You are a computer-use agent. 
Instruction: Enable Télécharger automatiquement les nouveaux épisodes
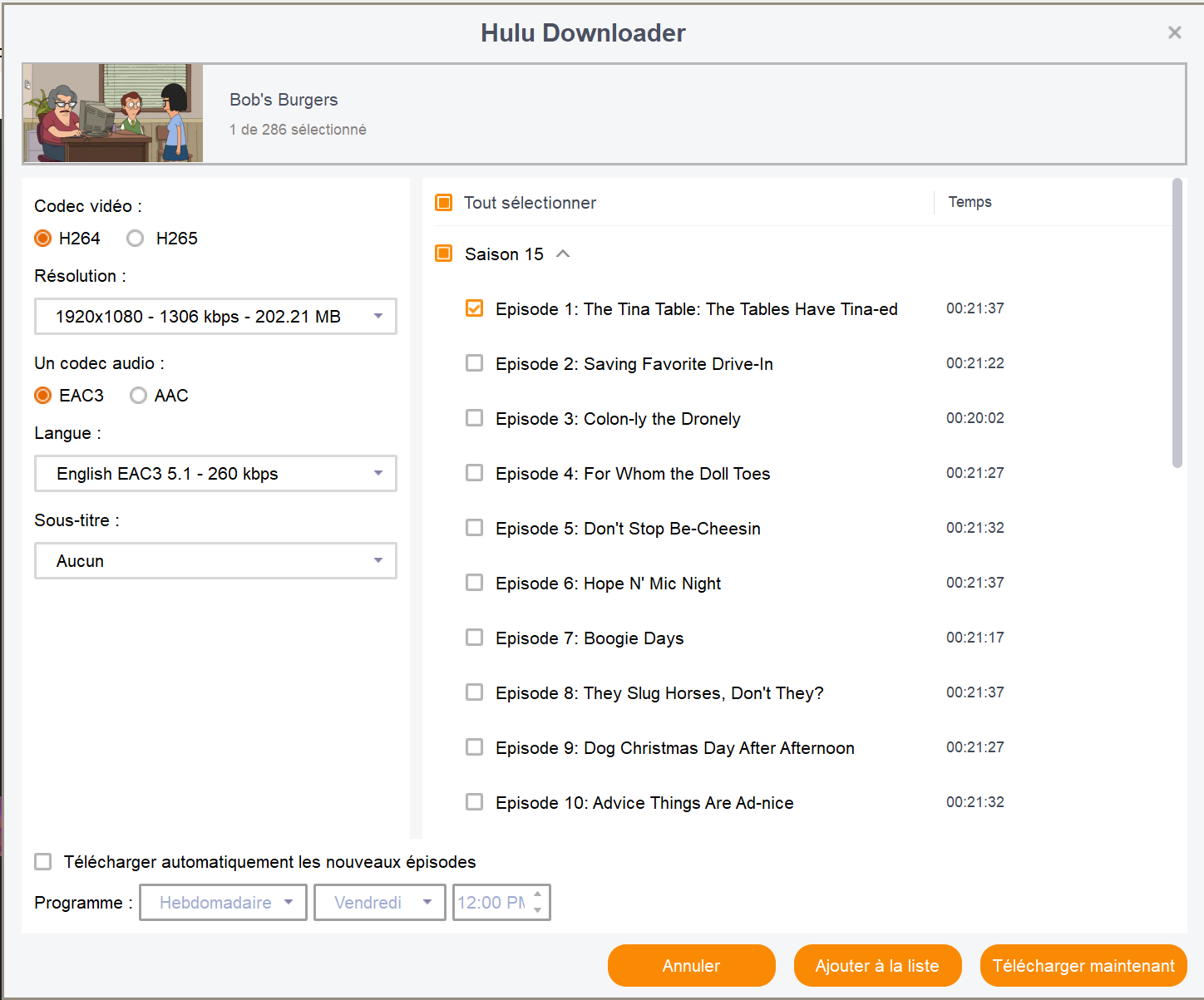click(x=43, y=862)
